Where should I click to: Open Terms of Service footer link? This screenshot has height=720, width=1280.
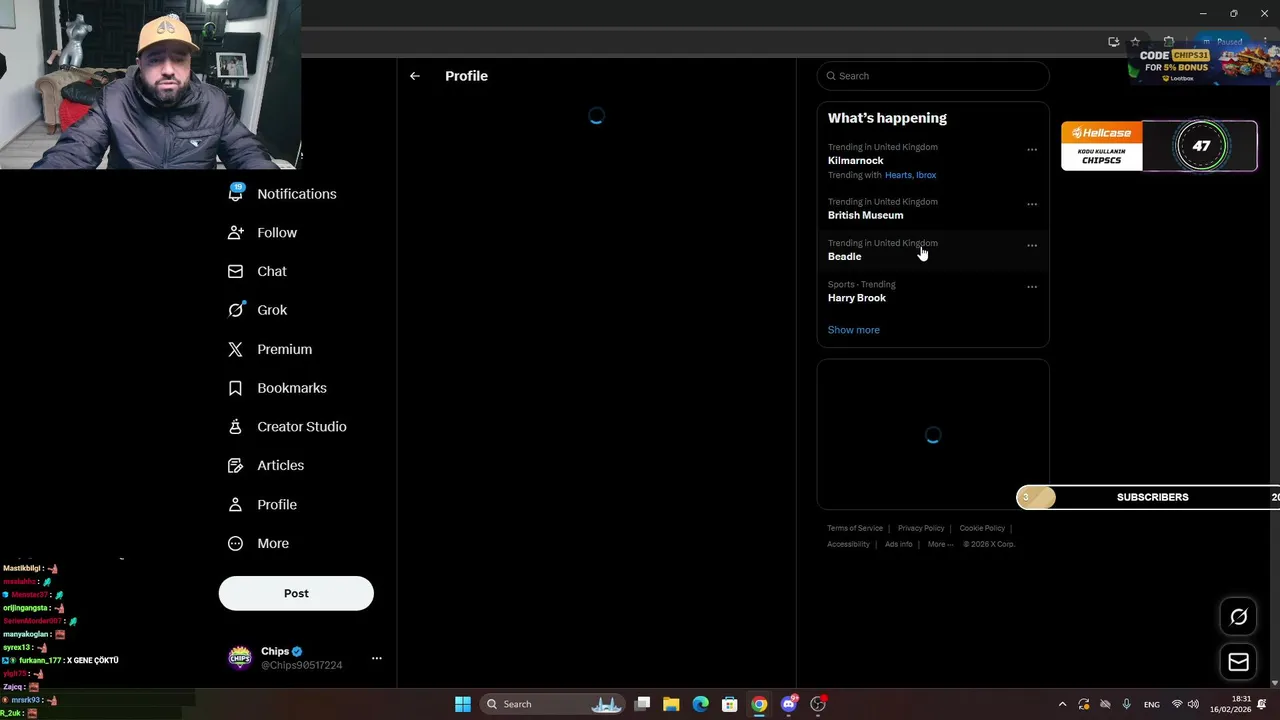click(x=855, y=528)
